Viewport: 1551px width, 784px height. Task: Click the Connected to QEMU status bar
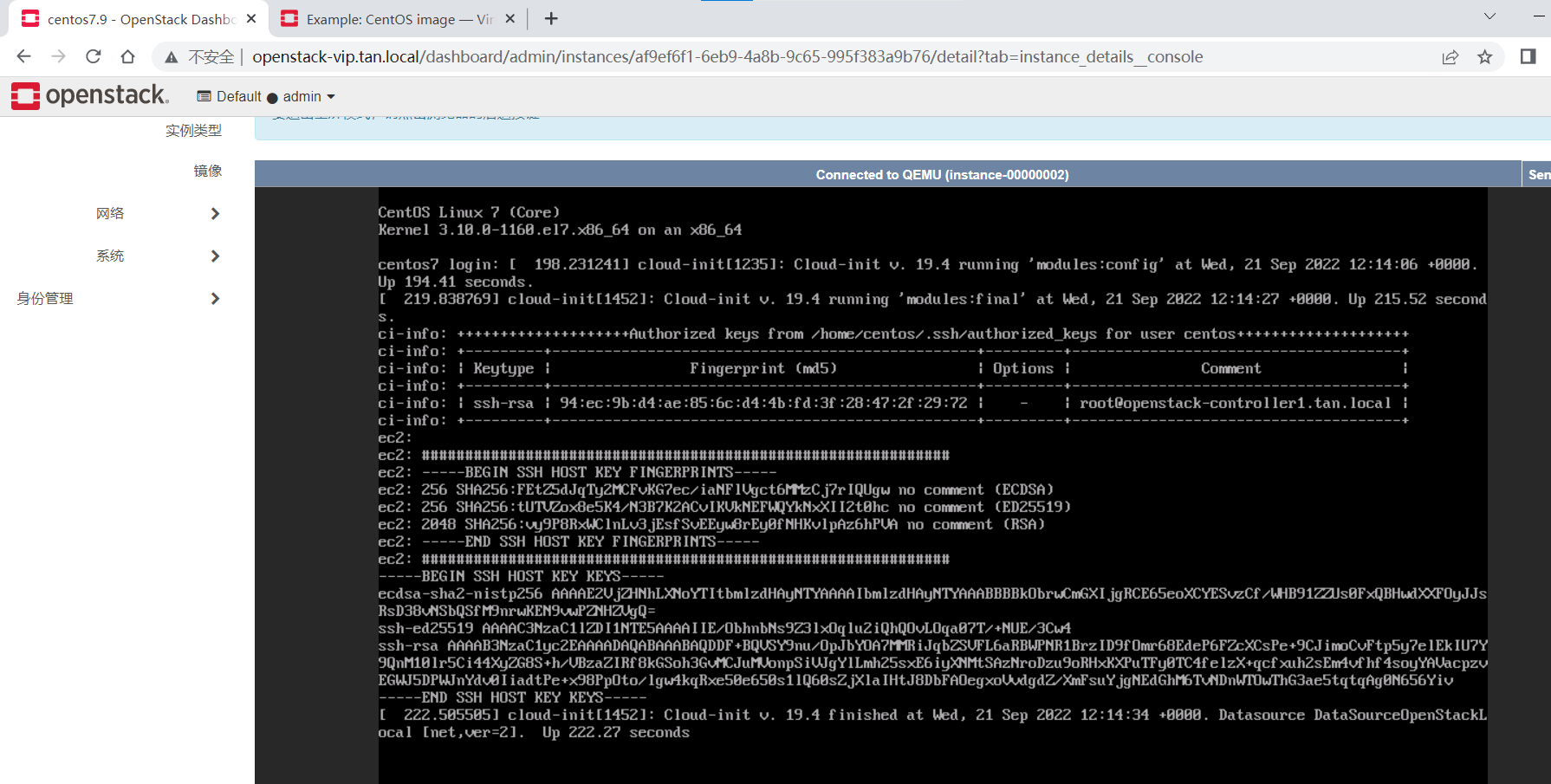click(x=942, y=174)
